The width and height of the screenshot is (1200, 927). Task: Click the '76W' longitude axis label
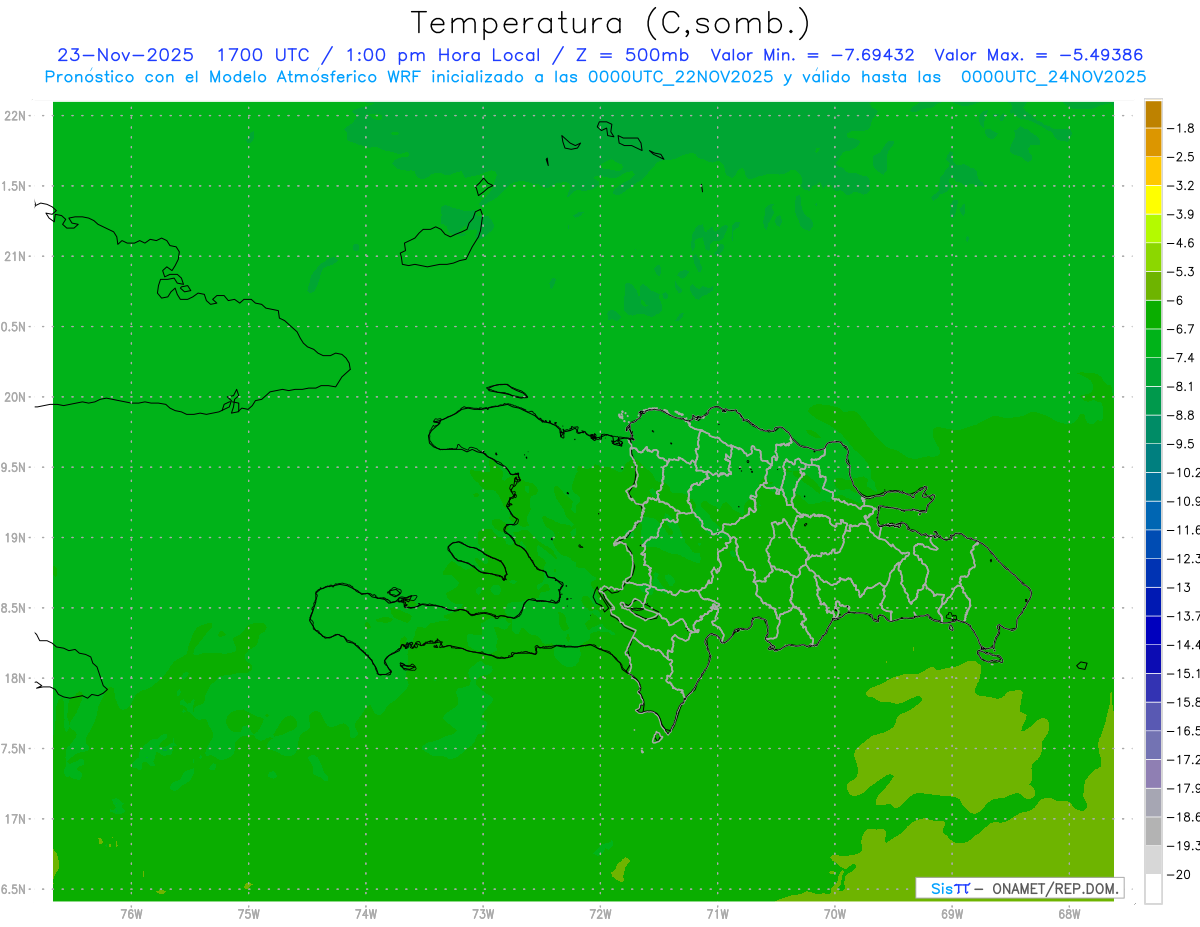click(131, 914)
